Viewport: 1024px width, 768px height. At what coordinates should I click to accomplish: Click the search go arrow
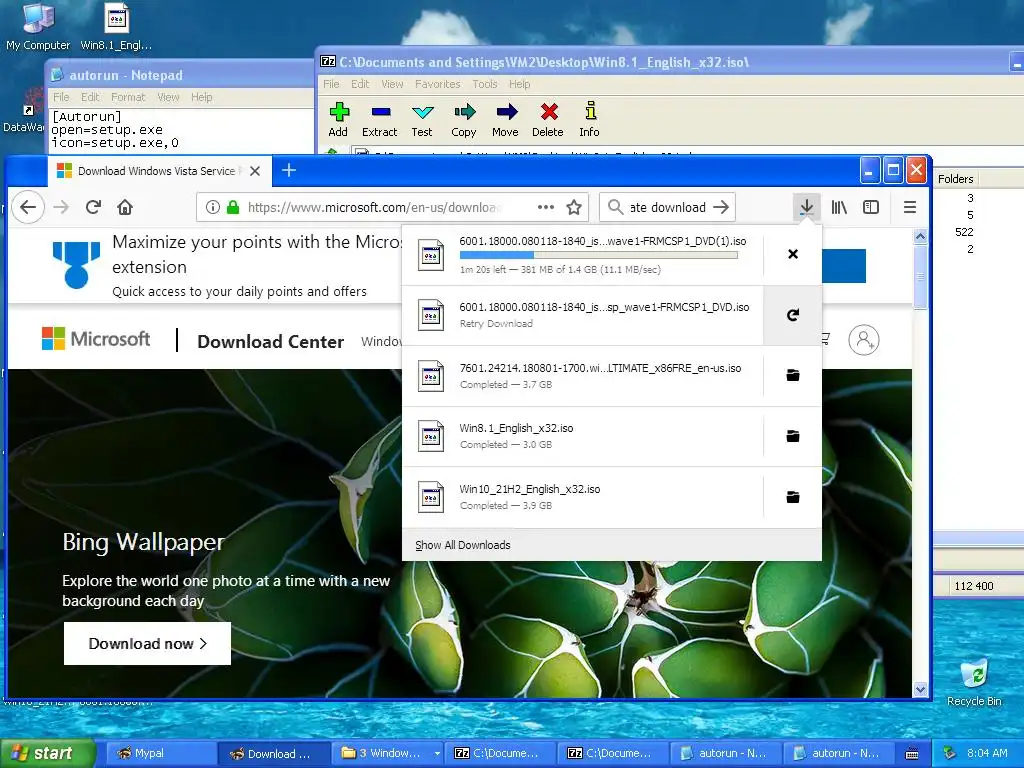721,208
